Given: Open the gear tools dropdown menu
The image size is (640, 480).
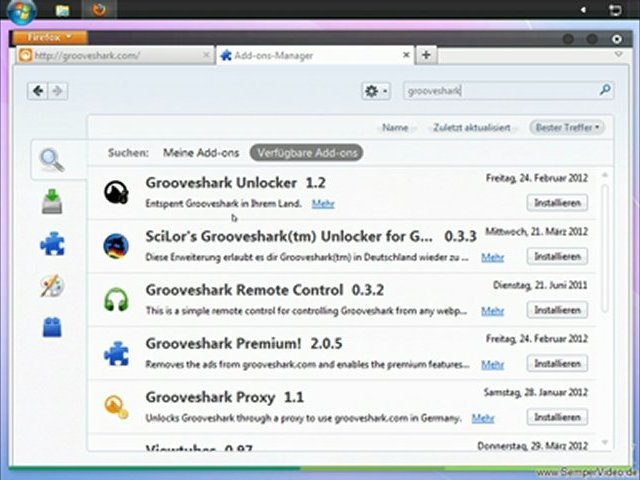Looking at the screenshot, I should [x=376, y=91].
